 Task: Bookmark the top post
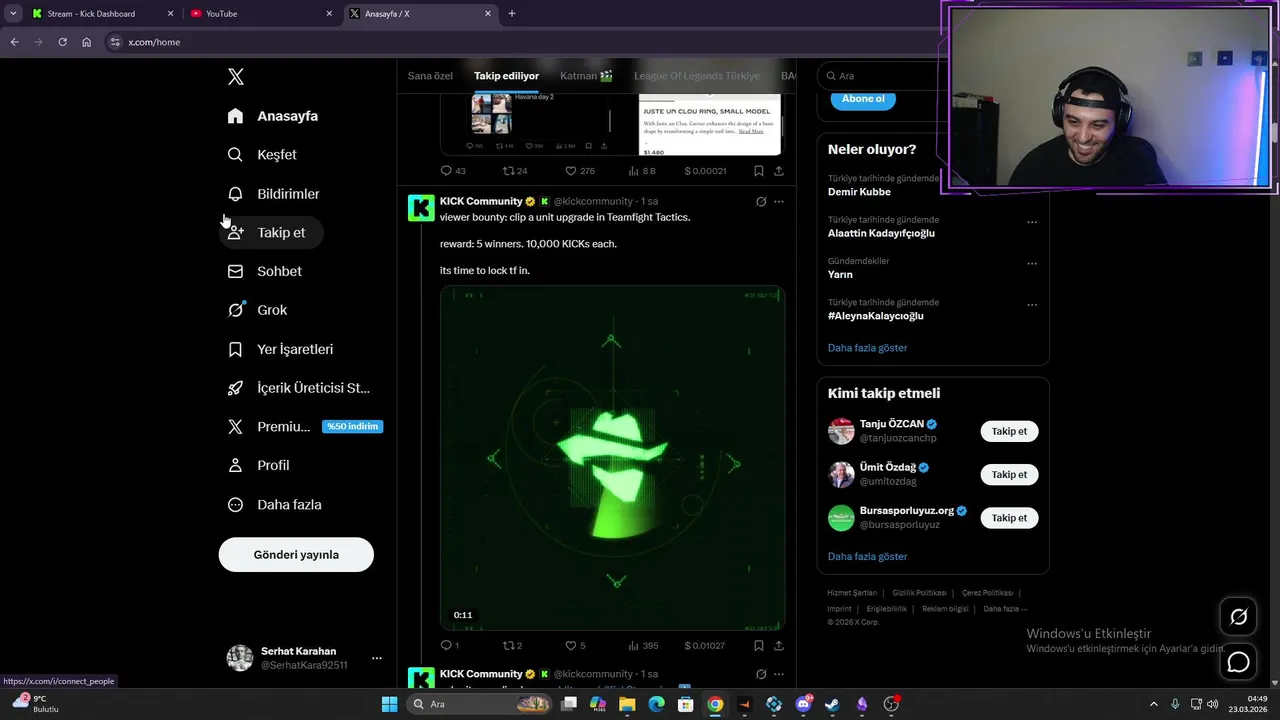point(759,171)
